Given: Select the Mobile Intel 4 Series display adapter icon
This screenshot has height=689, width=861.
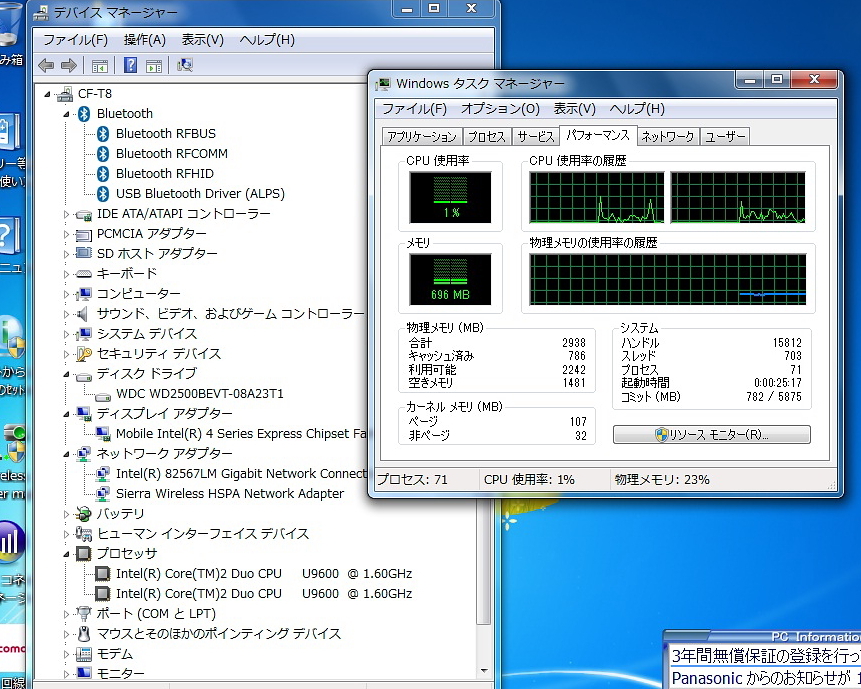Looking at the screenshot, I should coord(103,434).
